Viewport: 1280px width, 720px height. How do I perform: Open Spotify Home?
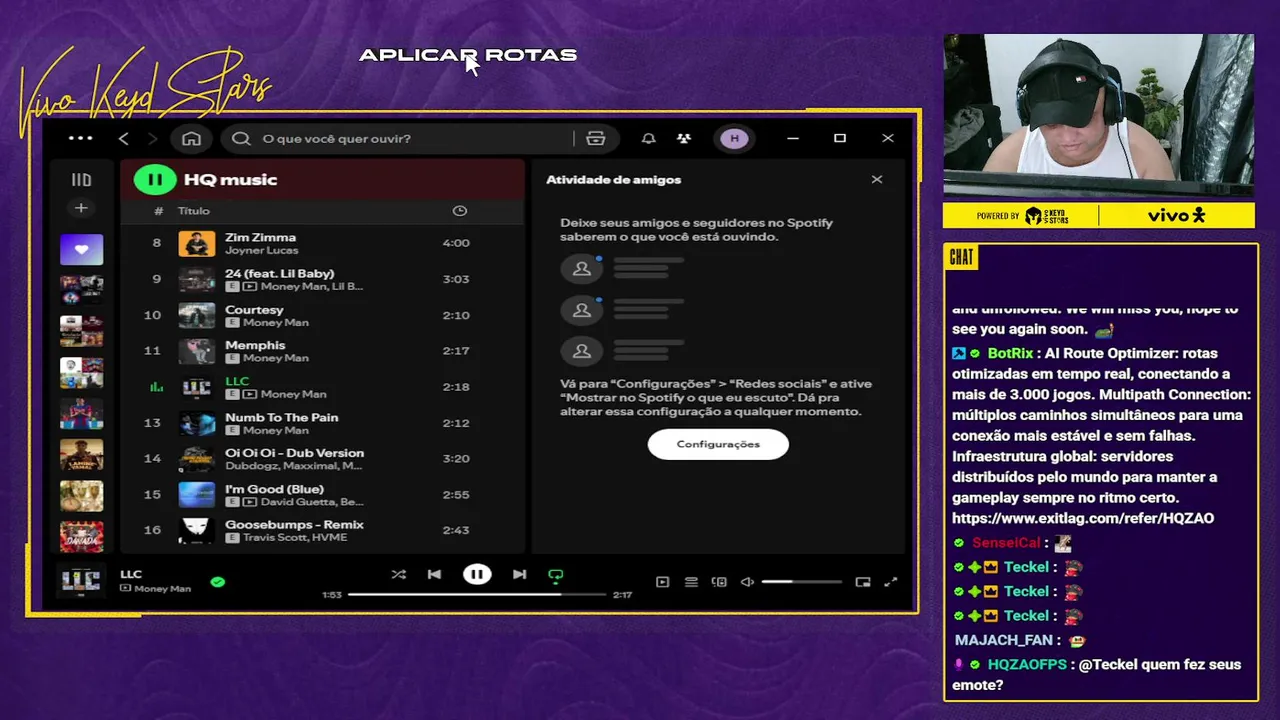point(191,138)
